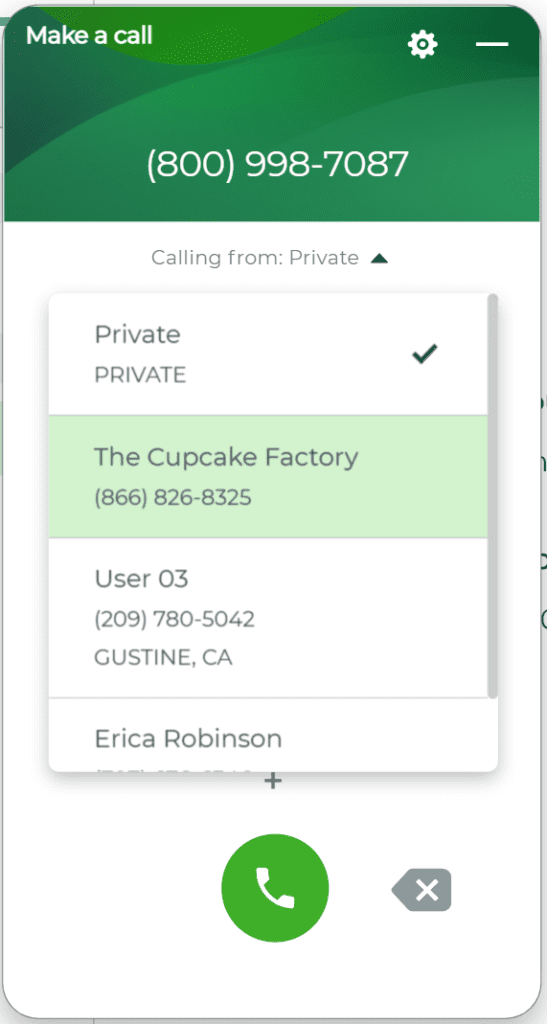Delete last digit with backspace icon
Screen dimensions: 547x1024
[x=422, y=889]
